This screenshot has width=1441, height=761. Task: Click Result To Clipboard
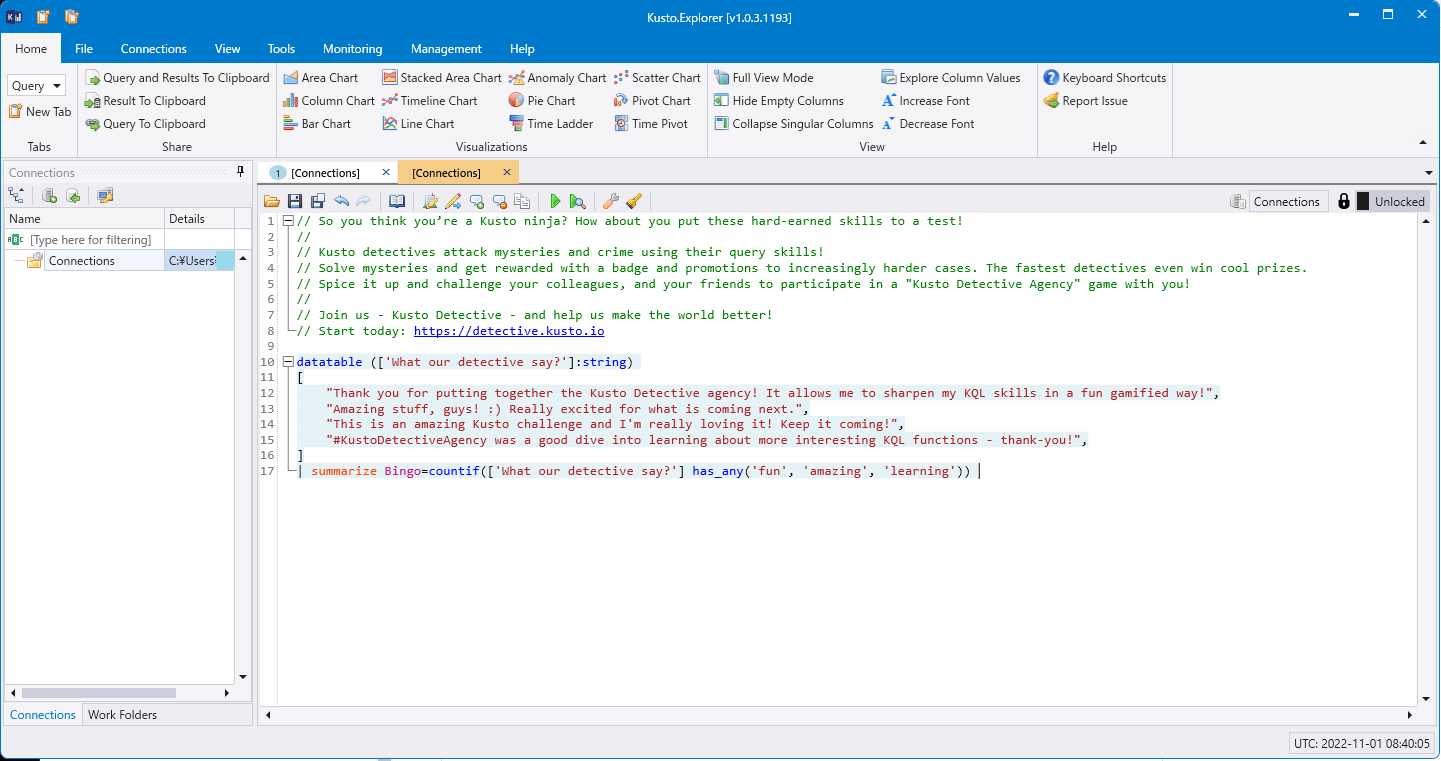click(146, 100)
